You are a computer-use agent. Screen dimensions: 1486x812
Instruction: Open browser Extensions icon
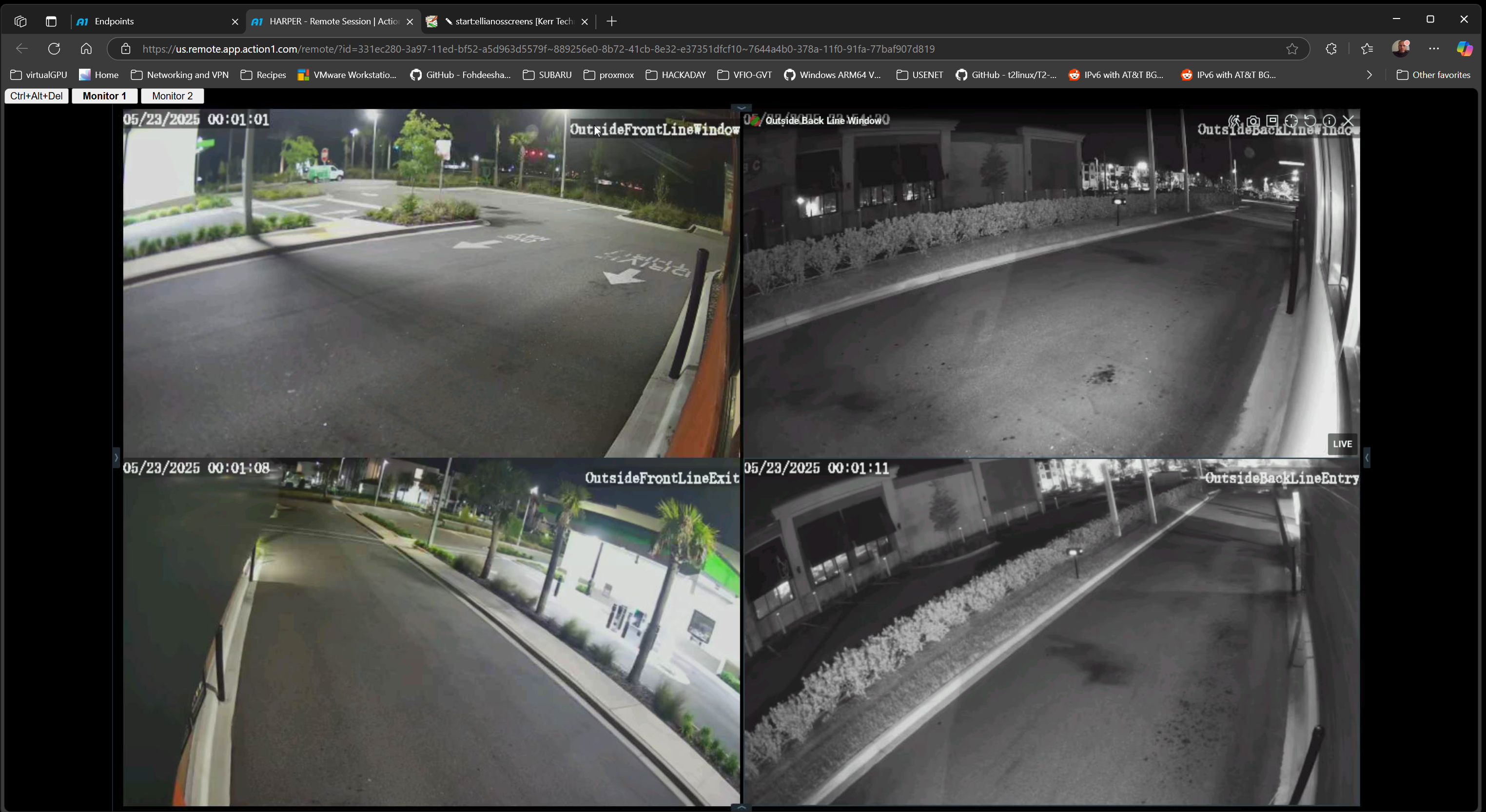click(x=1331, y=49)
